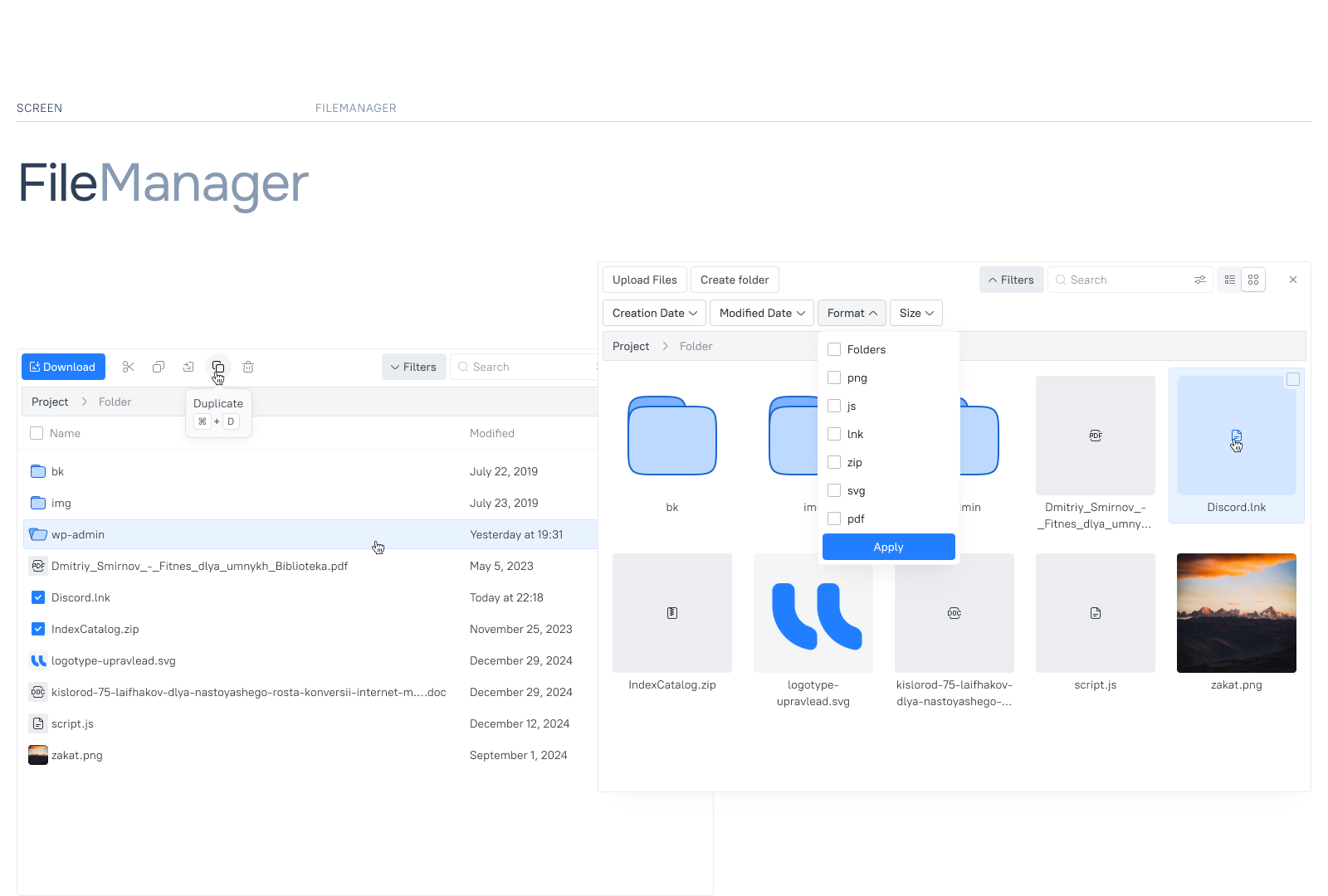Click the Copy icon next to scissors
1328x896 pixels.
(159, 366)
